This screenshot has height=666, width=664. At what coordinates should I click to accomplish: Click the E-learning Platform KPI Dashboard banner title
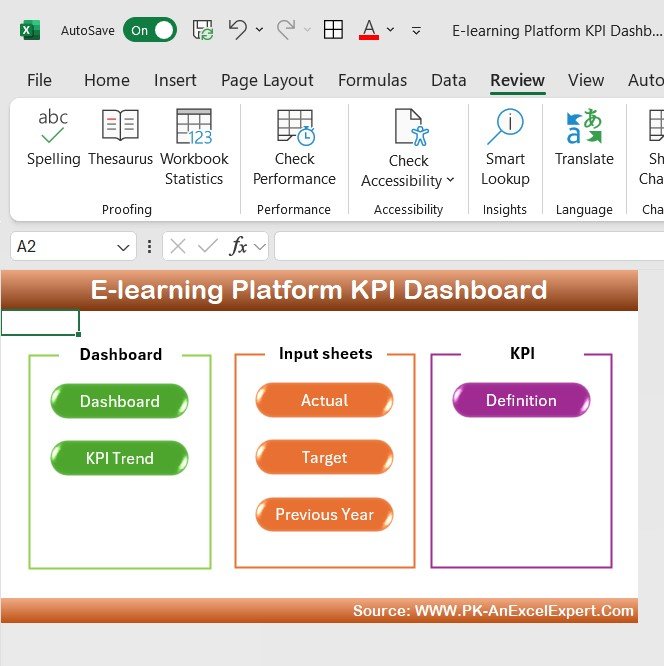319,290
